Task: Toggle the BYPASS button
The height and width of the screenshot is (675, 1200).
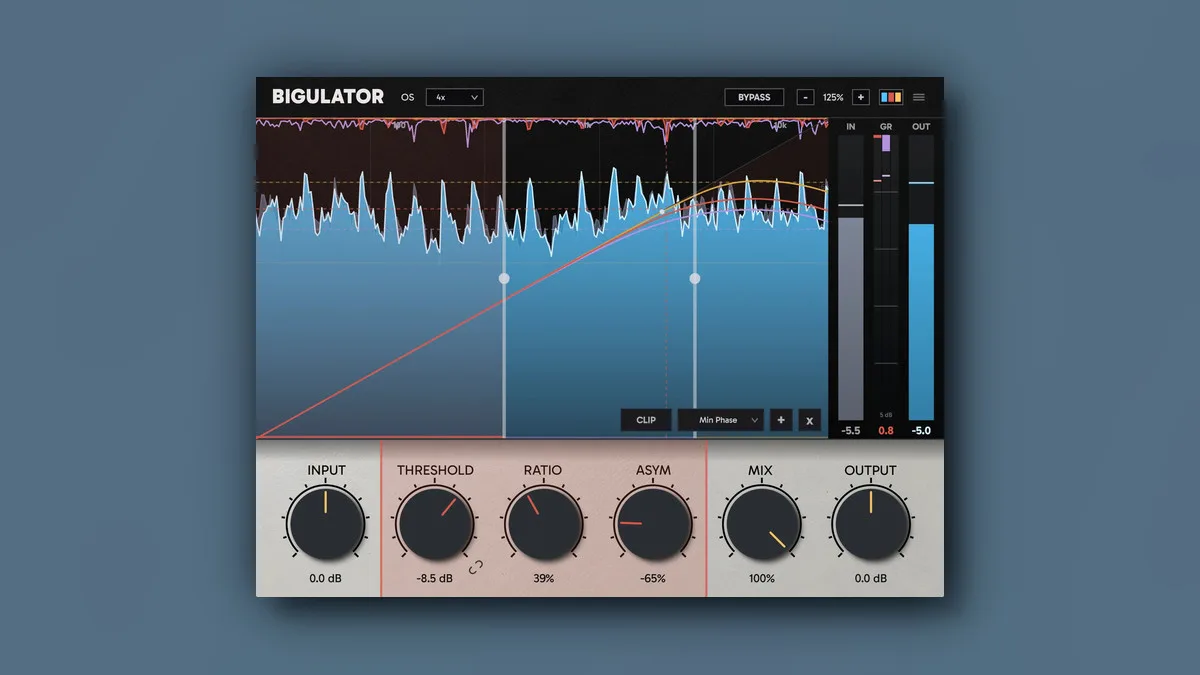Action: click(754, 97)
